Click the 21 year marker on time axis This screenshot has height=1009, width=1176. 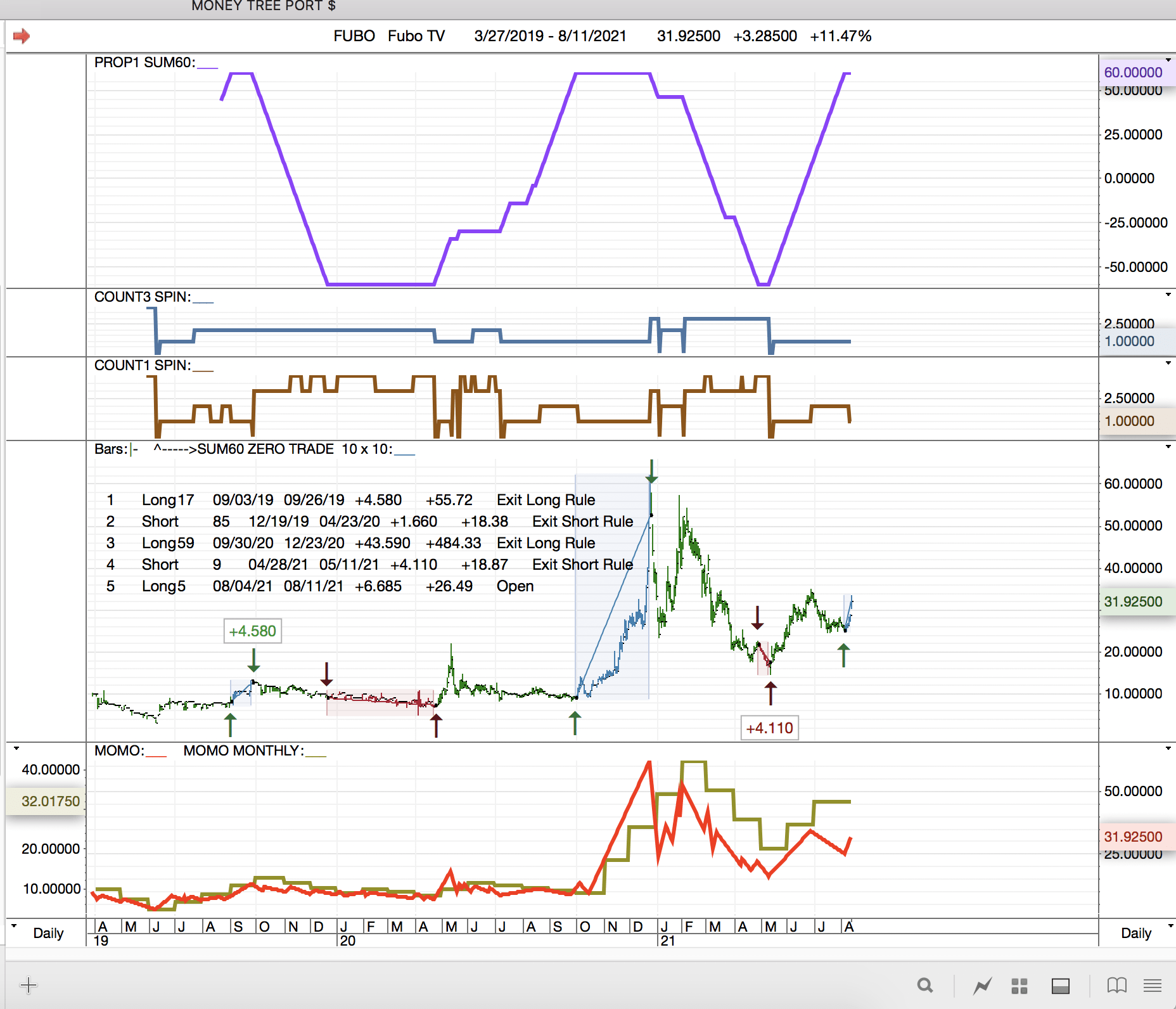coord(668,941)
